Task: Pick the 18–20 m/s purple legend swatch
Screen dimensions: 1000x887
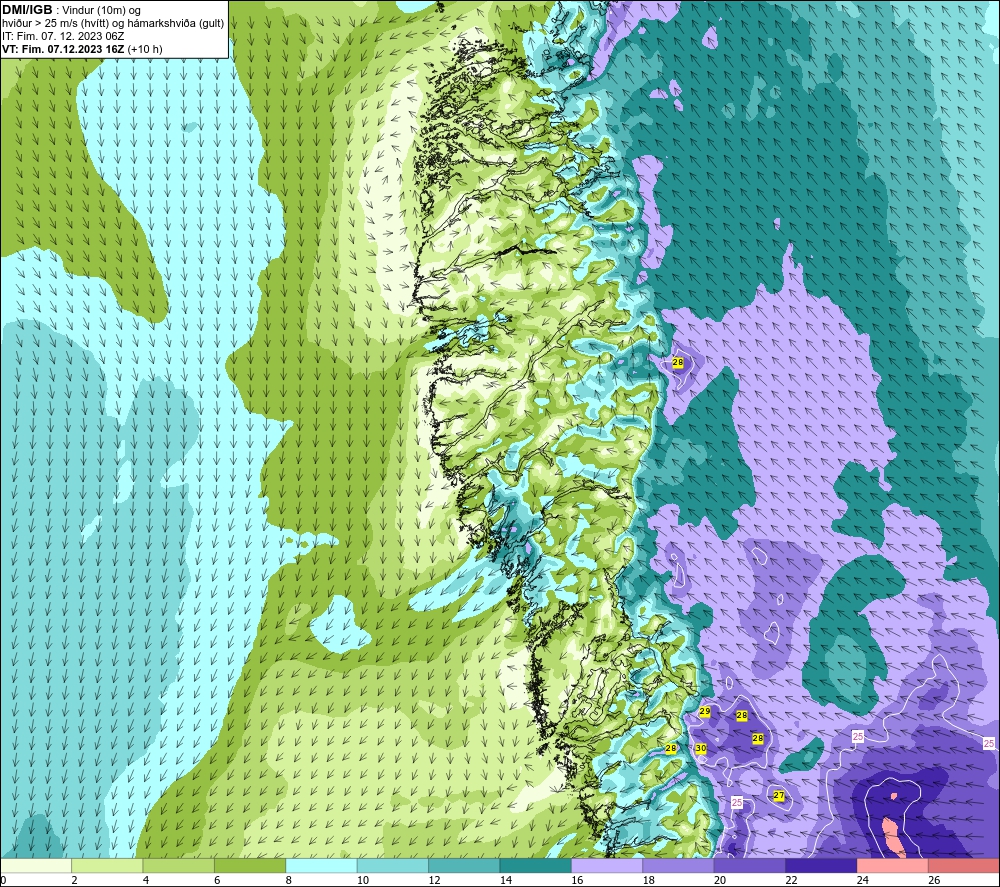Action: pyautogui.click(x=679, y=866)
